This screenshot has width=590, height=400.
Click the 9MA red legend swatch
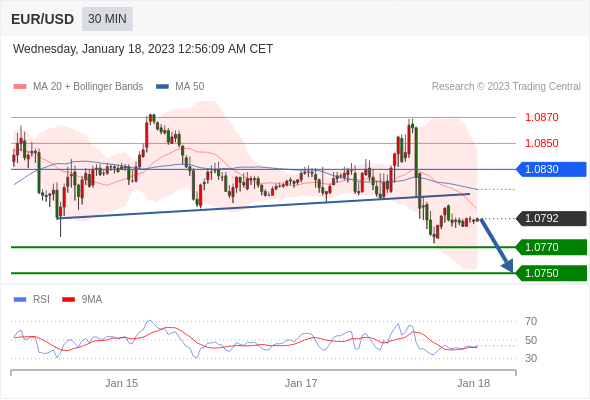coord(68,300)
